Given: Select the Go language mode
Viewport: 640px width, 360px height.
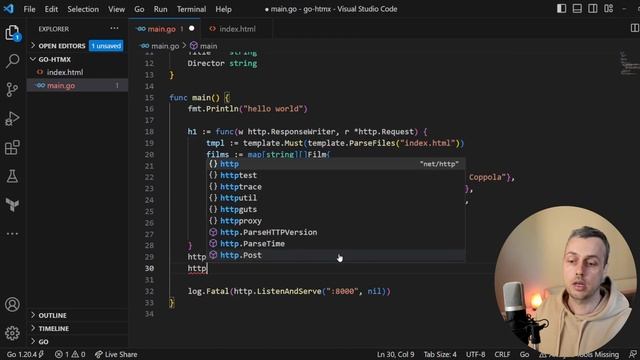Looking at the screenshot, I should (x=524, y=354).
